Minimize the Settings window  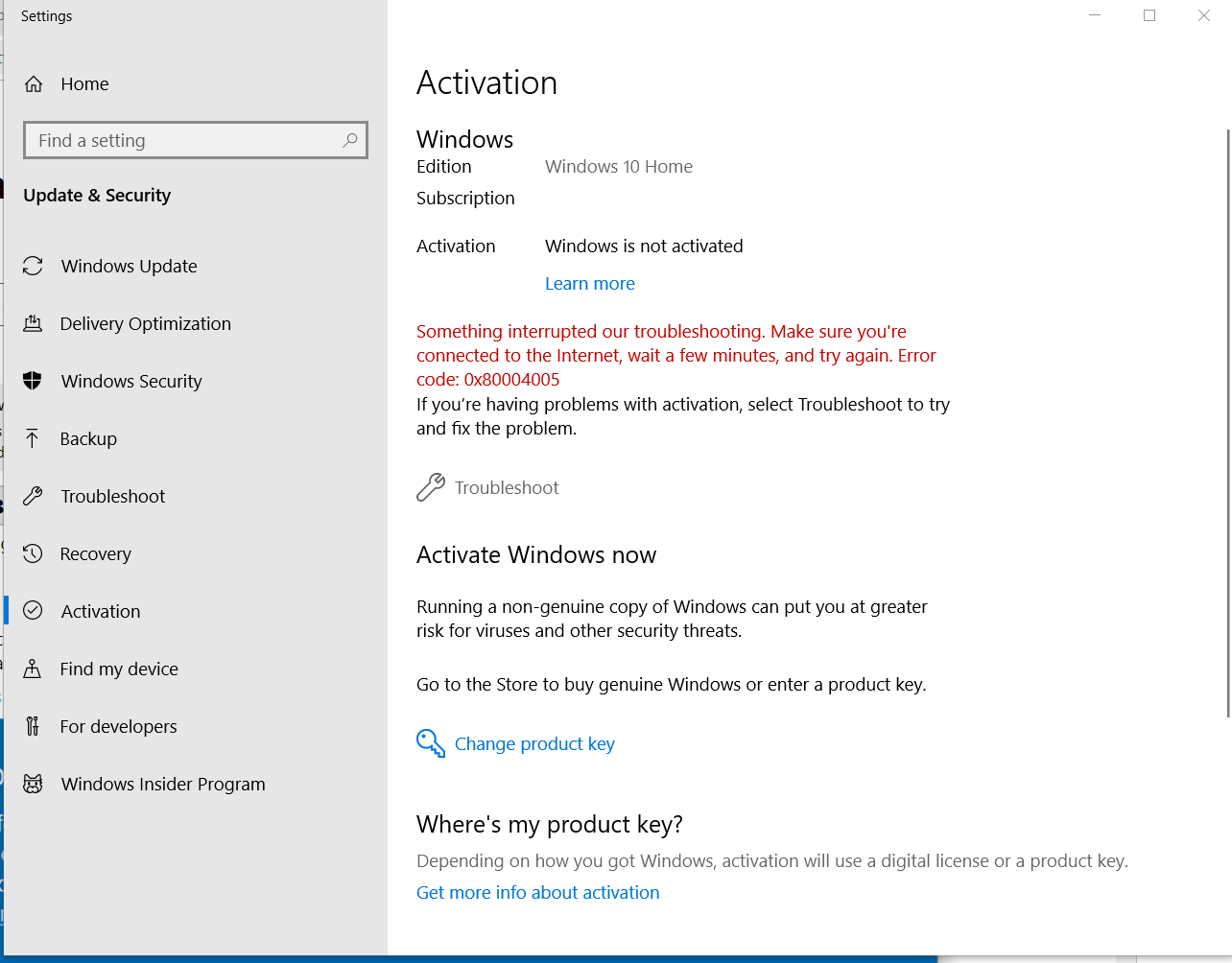(x=1095, y=15)
